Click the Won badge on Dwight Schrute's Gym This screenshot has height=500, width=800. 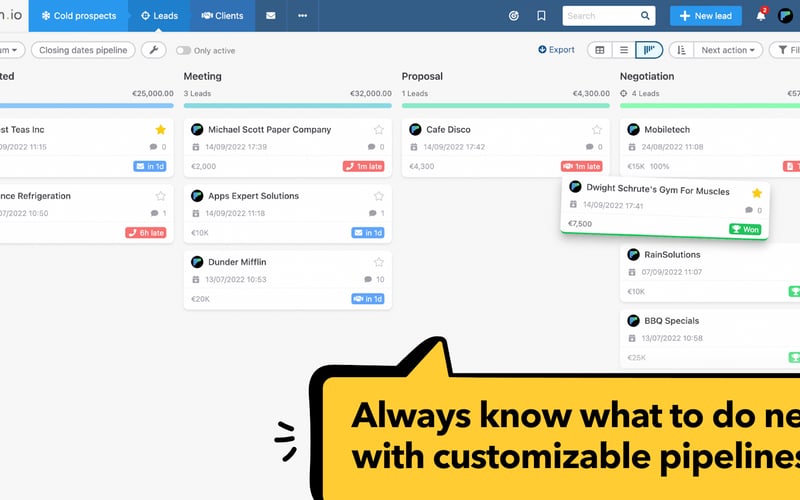click(745, 229)
